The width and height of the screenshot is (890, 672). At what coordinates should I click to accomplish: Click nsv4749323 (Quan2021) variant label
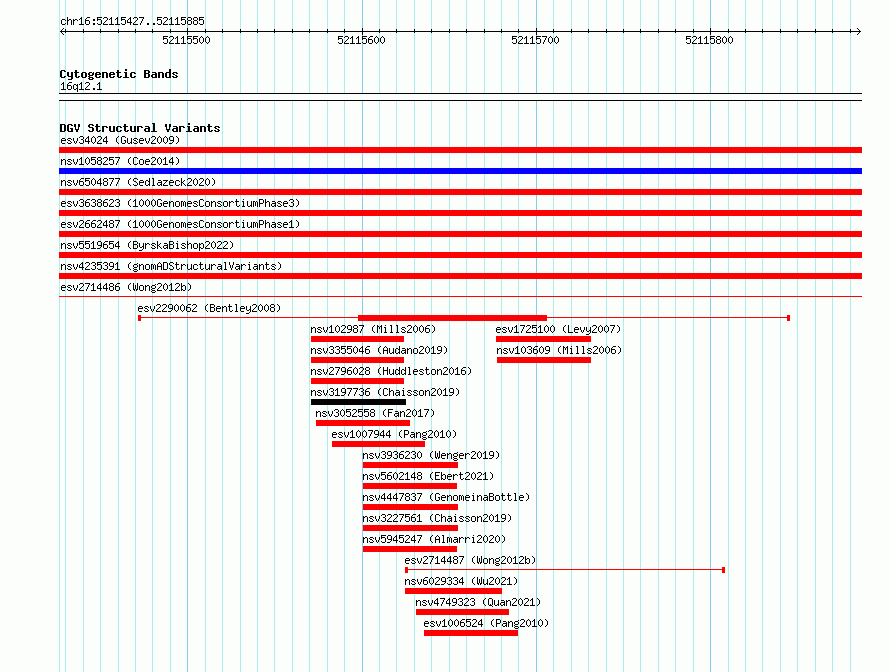click(x=478, y=602)
